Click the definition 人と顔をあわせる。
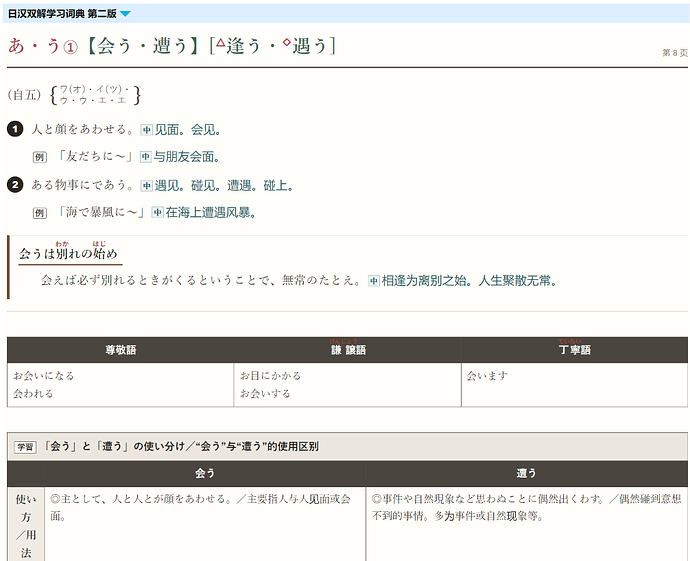Screen dimensions: 690x561 [83, 129]
